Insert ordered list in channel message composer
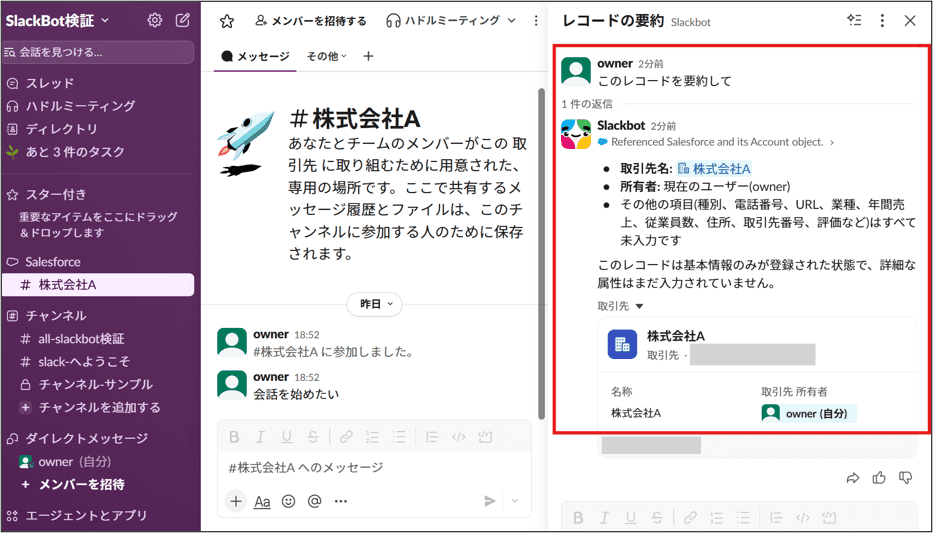Viewport: 933px width, 533px height. [x=373, y=437]
